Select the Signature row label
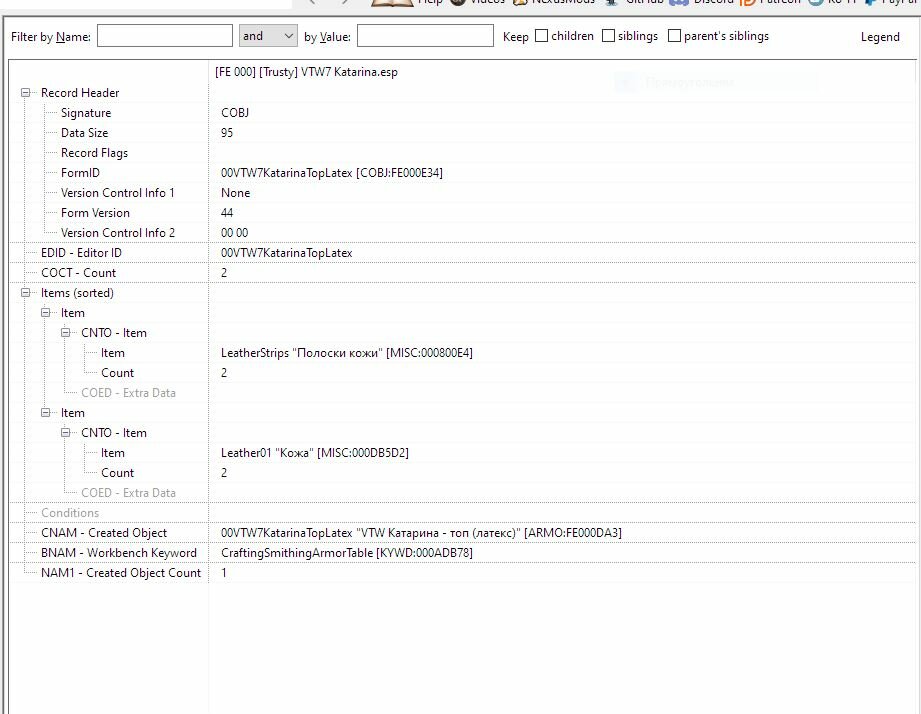This screenshot has width=921, height=714. 86,113
